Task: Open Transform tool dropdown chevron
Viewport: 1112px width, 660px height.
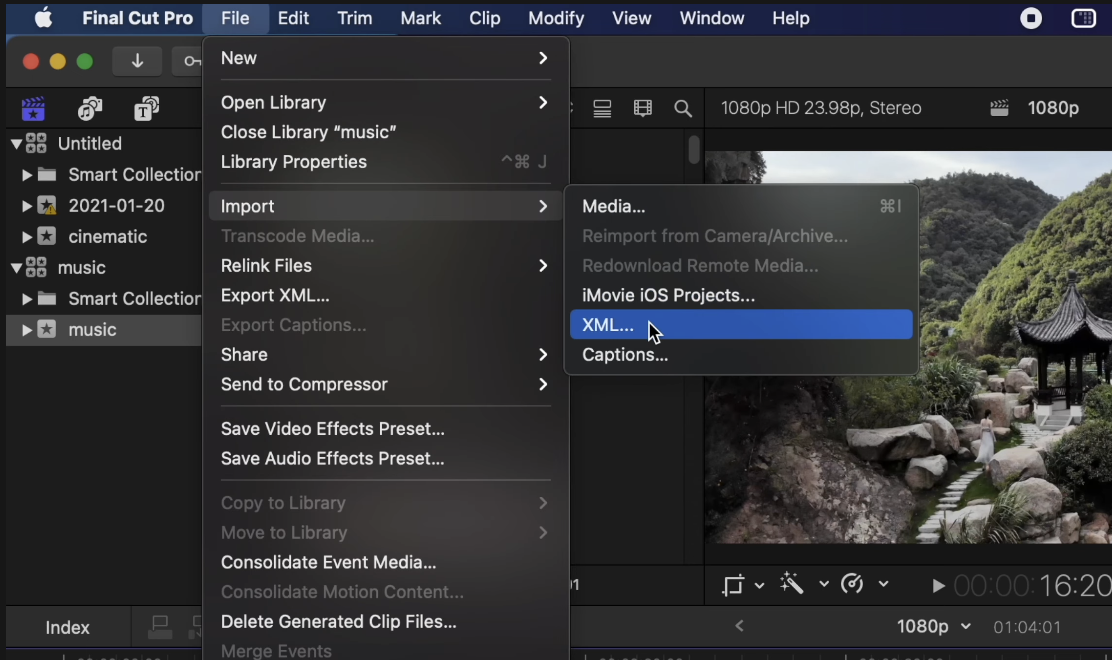Action: click(760, 586)
